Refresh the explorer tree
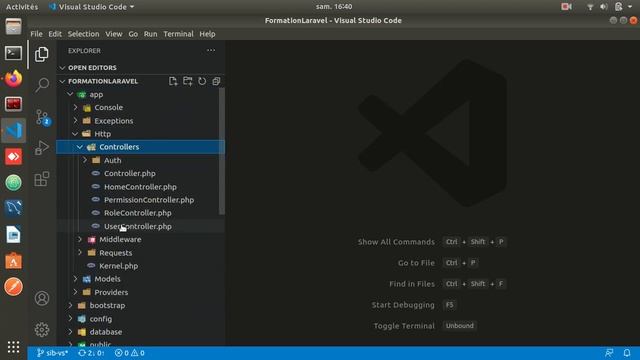This screenshot has width=640, height=360. coord(202,81)
